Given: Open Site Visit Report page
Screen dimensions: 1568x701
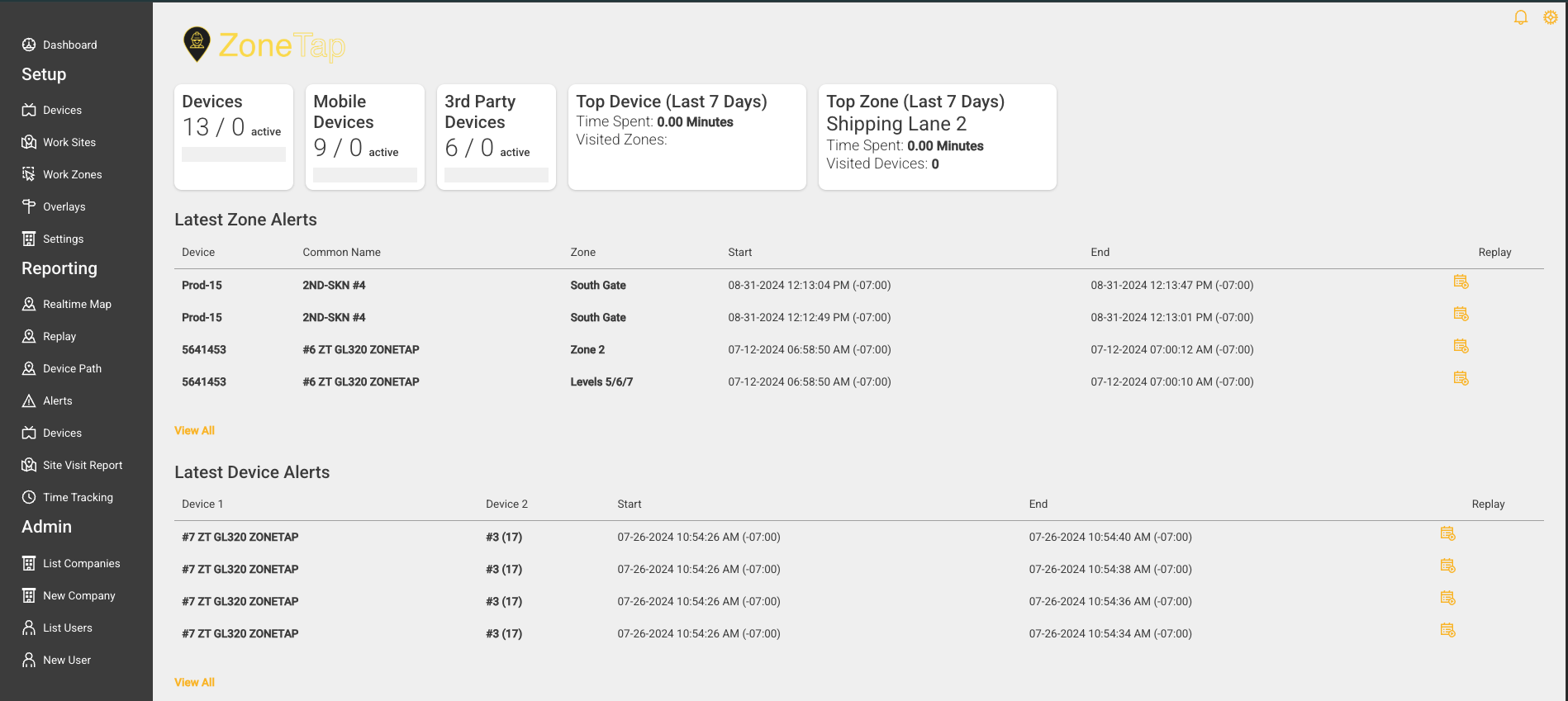Looking at the screenshot, I should (x=83, y=465).
